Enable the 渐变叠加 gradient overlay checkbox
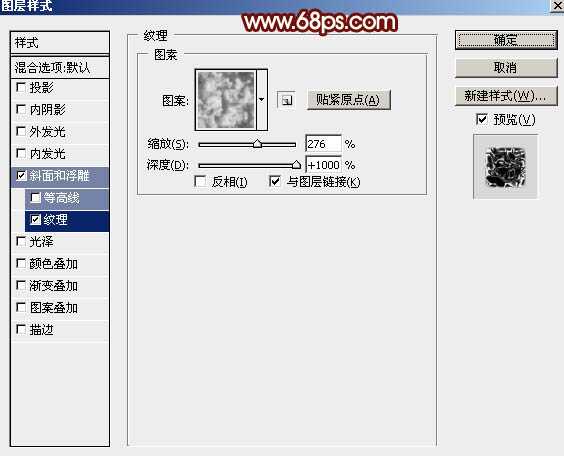The width and height of the screenshot is (564, 456). coord(21,286)
